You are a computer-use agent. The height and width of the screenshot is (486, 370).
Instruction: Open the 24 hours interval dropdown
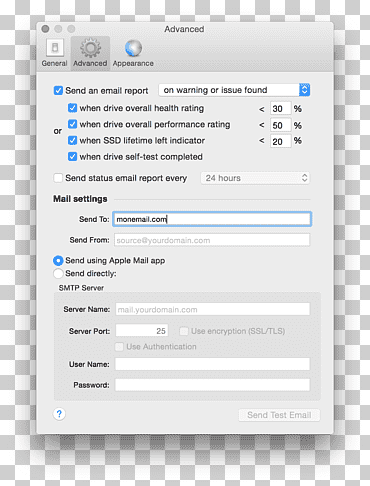click(x=255, y=178)
